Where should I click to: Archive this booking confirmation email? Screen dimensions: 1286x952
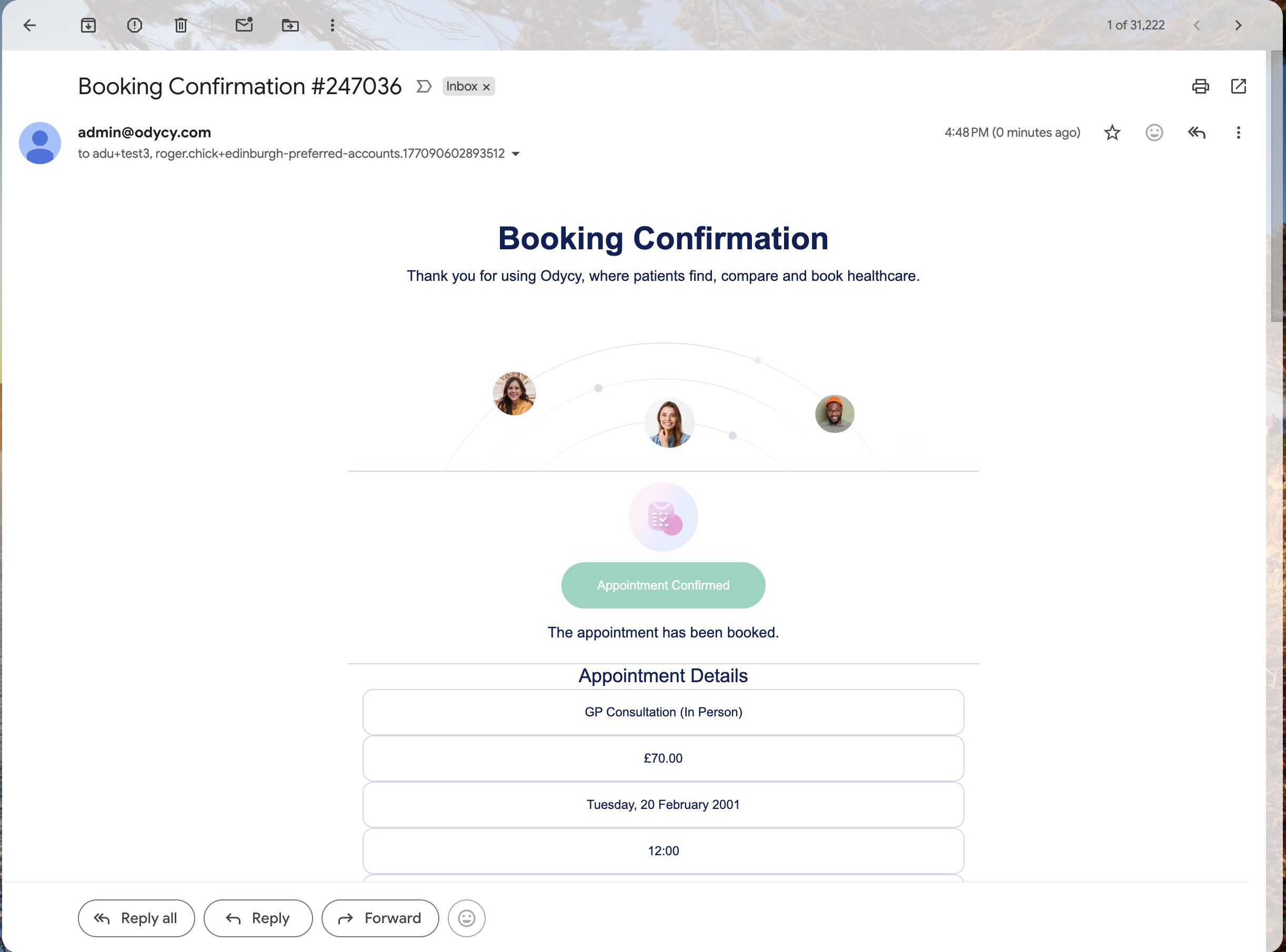(88, 25)
